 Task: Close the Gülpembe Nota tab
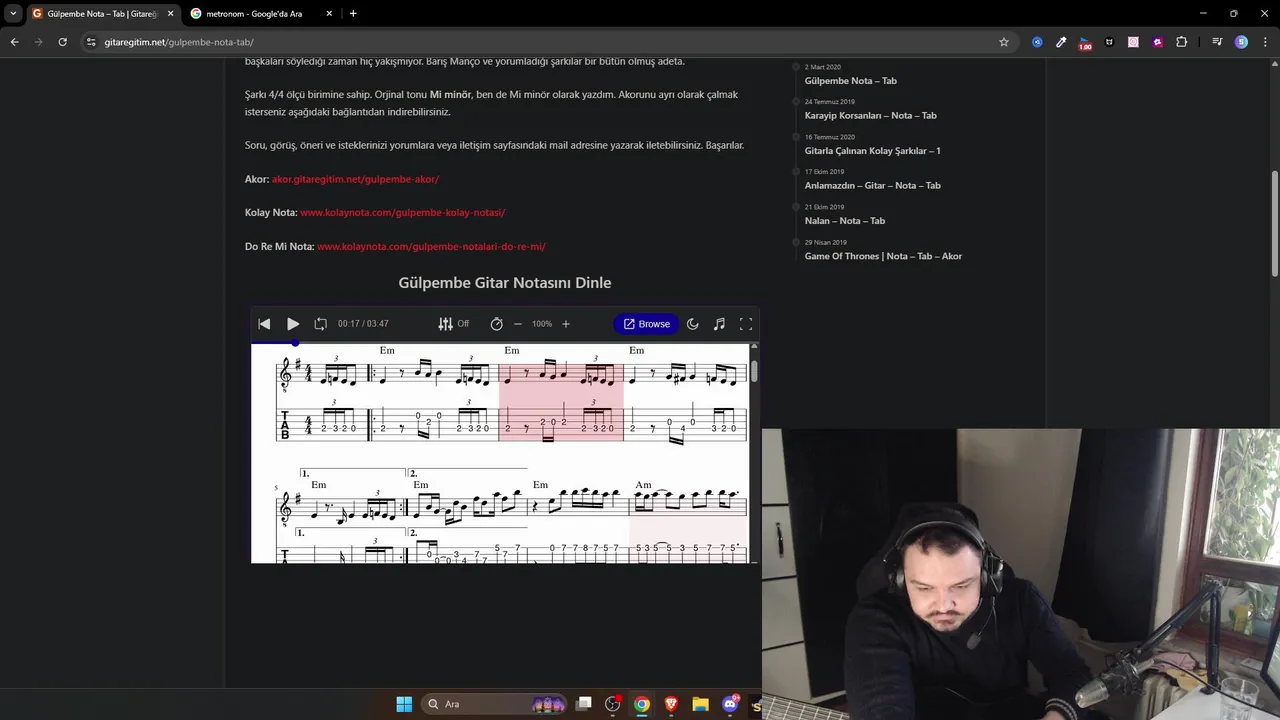pyautogui.click(x=170, y=14)
